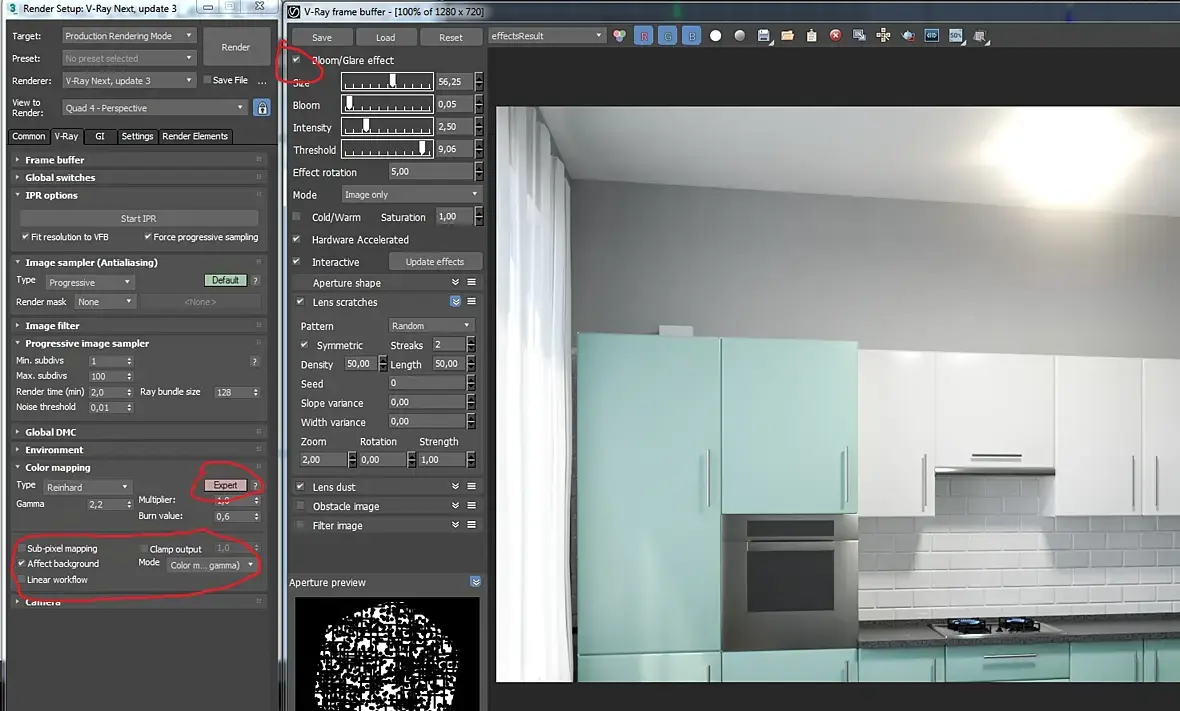Lock the view to render padlock
This screenshot has width=1180, height=711.
point(262,108)
